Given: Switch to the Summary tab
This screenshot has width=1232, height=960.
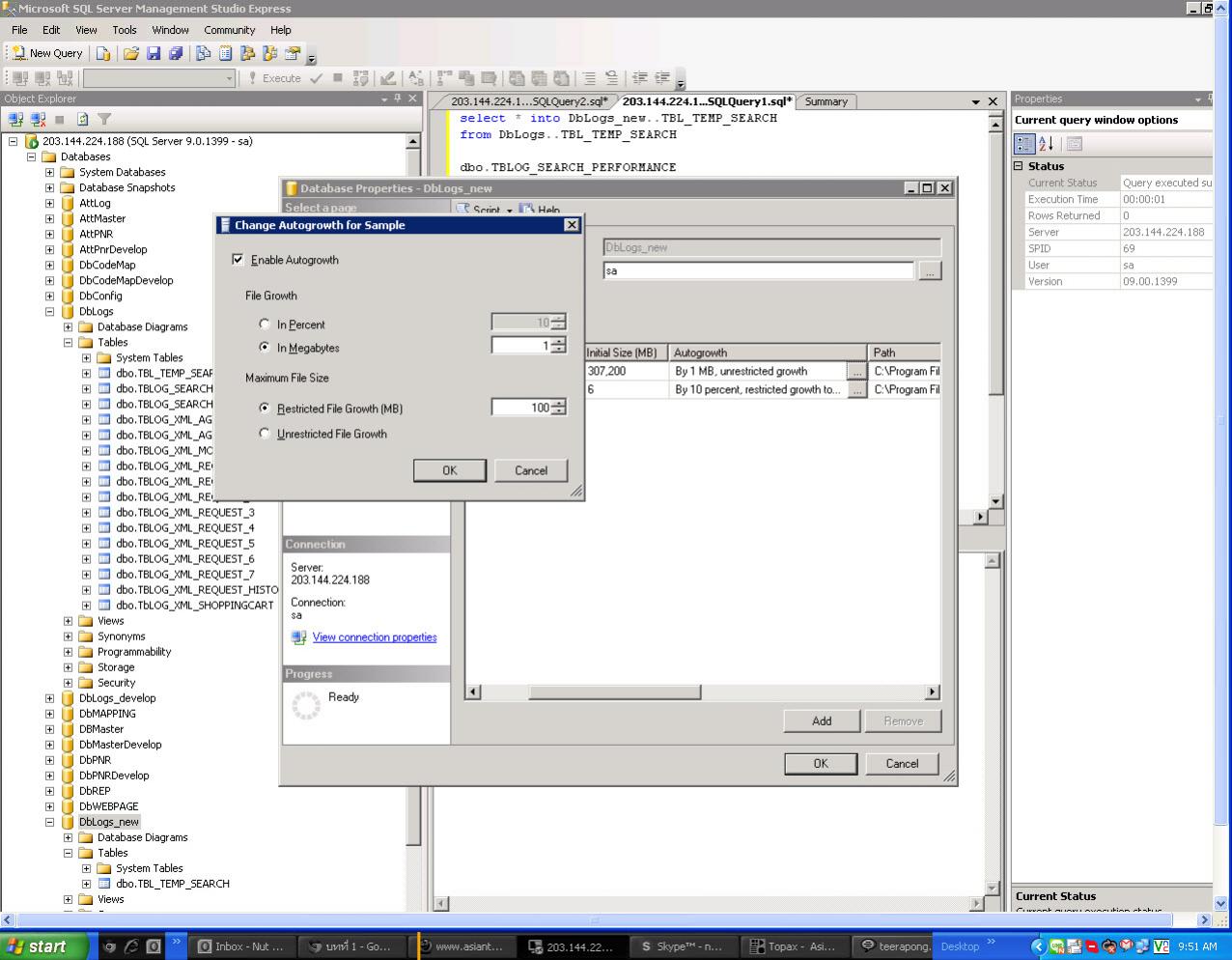Looking at the screenshot, I should 826,101.
